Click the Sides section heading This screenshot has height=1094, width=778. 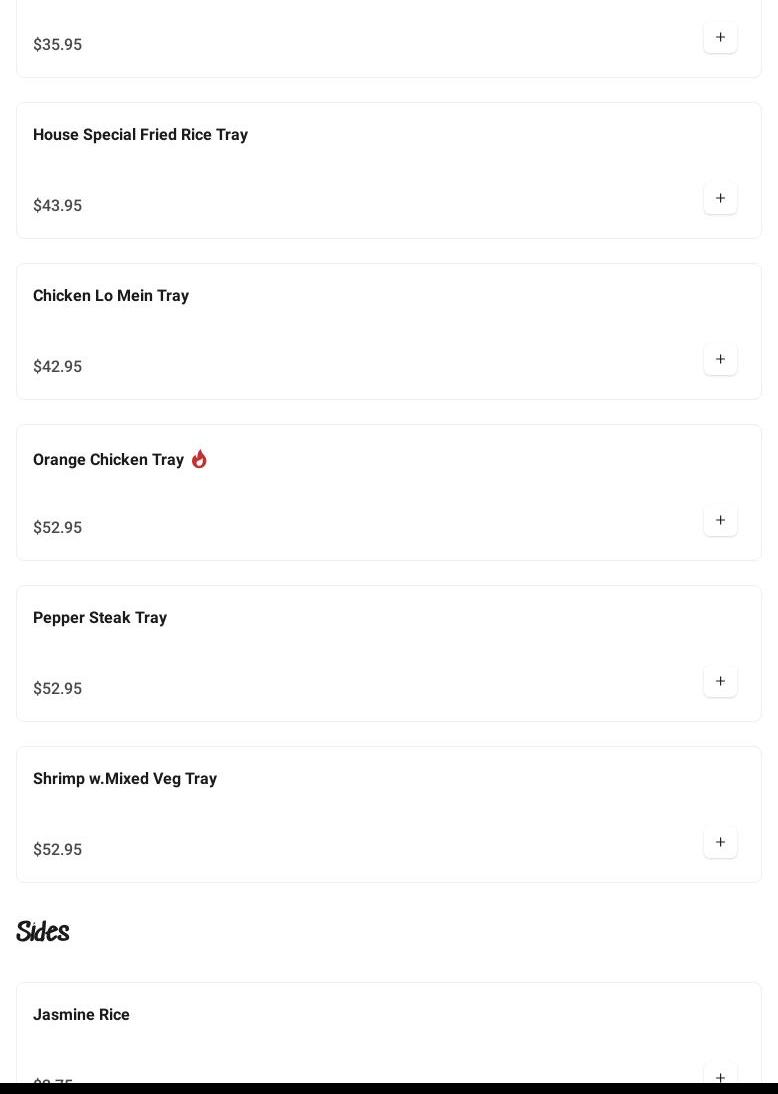click(43, 932)
